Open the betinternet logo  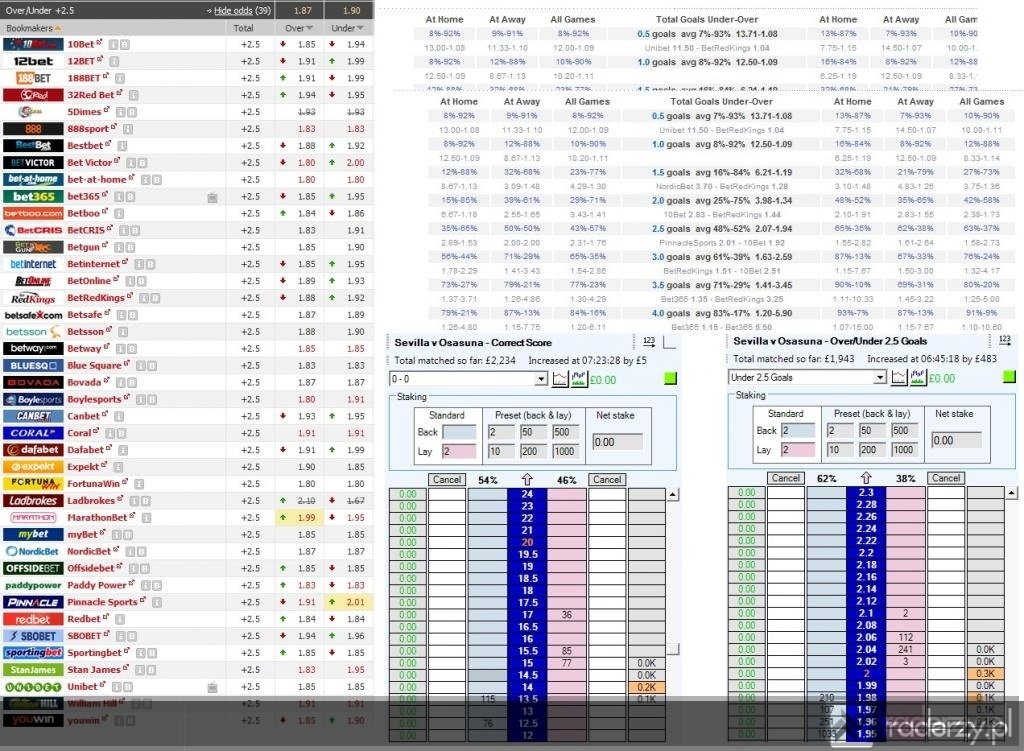click(33, 264)
